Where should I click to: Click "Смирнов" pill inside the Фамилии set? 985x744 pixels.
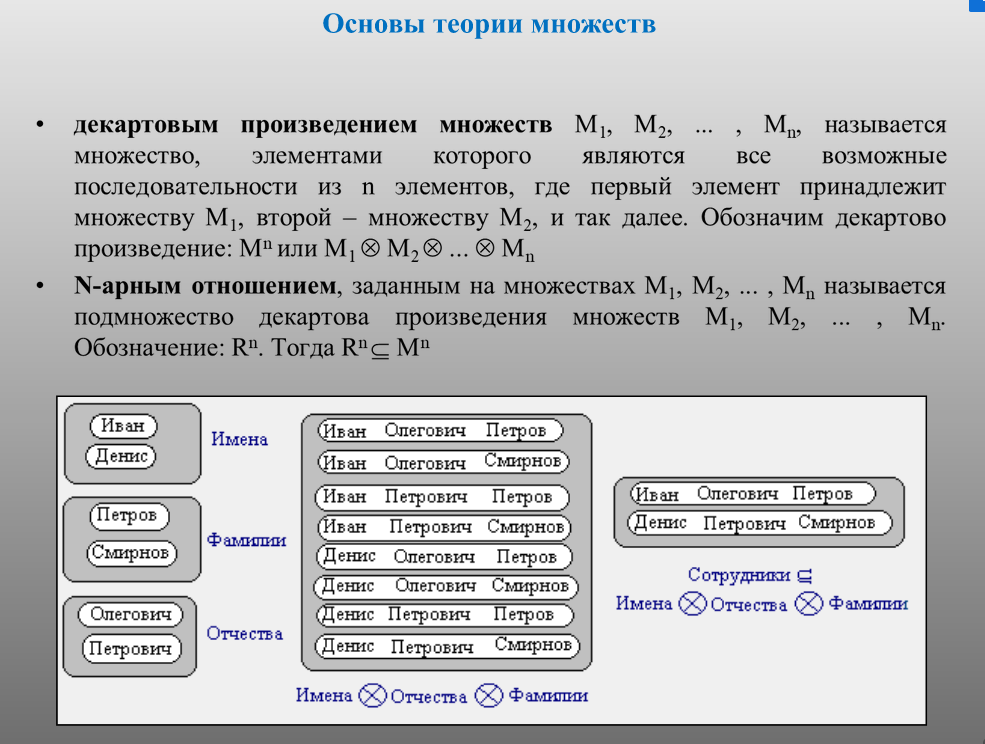point(131,553)
